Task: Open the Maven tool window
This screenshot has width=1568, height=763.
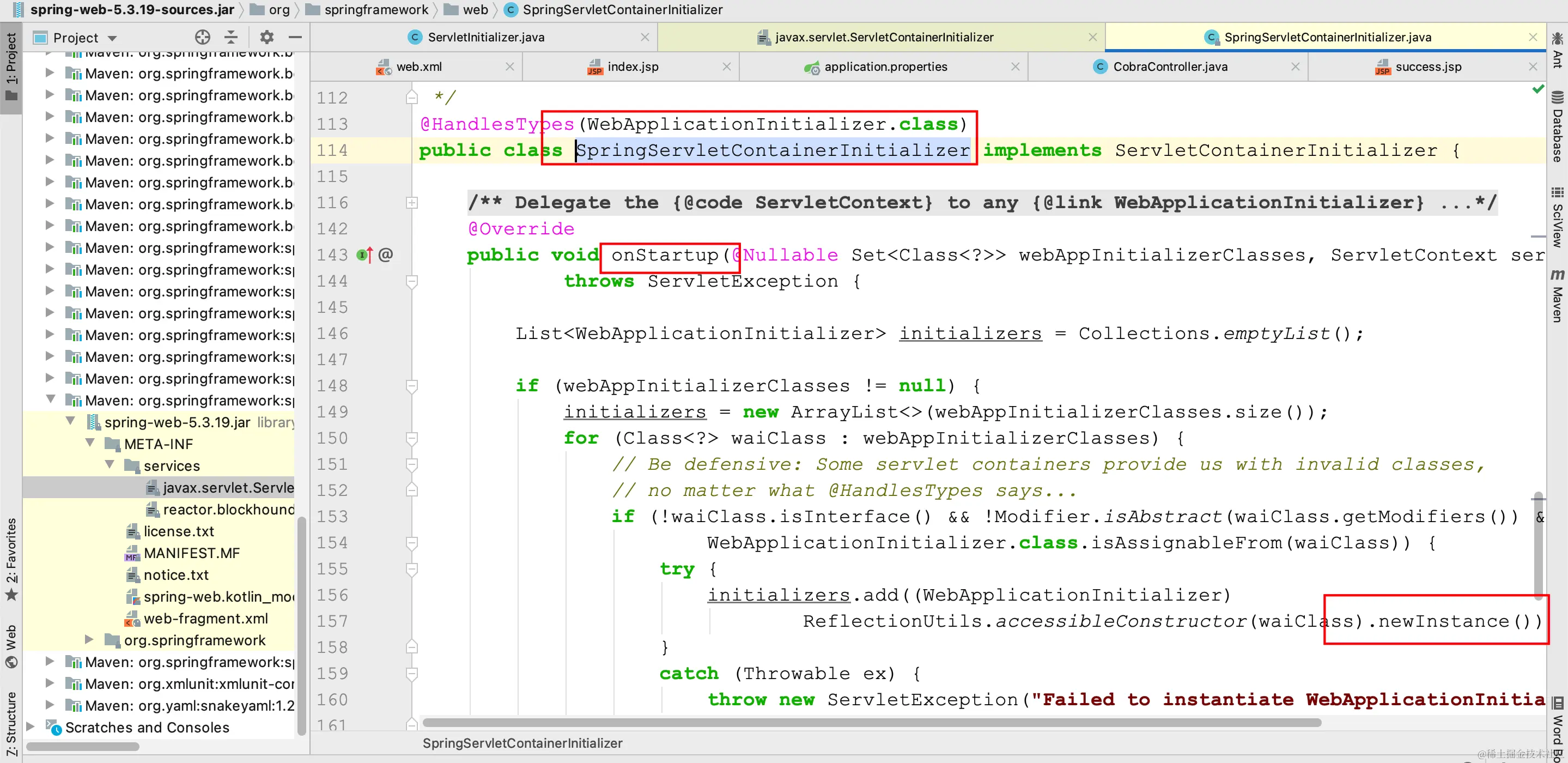Action: pyautogui.click(x=1557, y=296)
